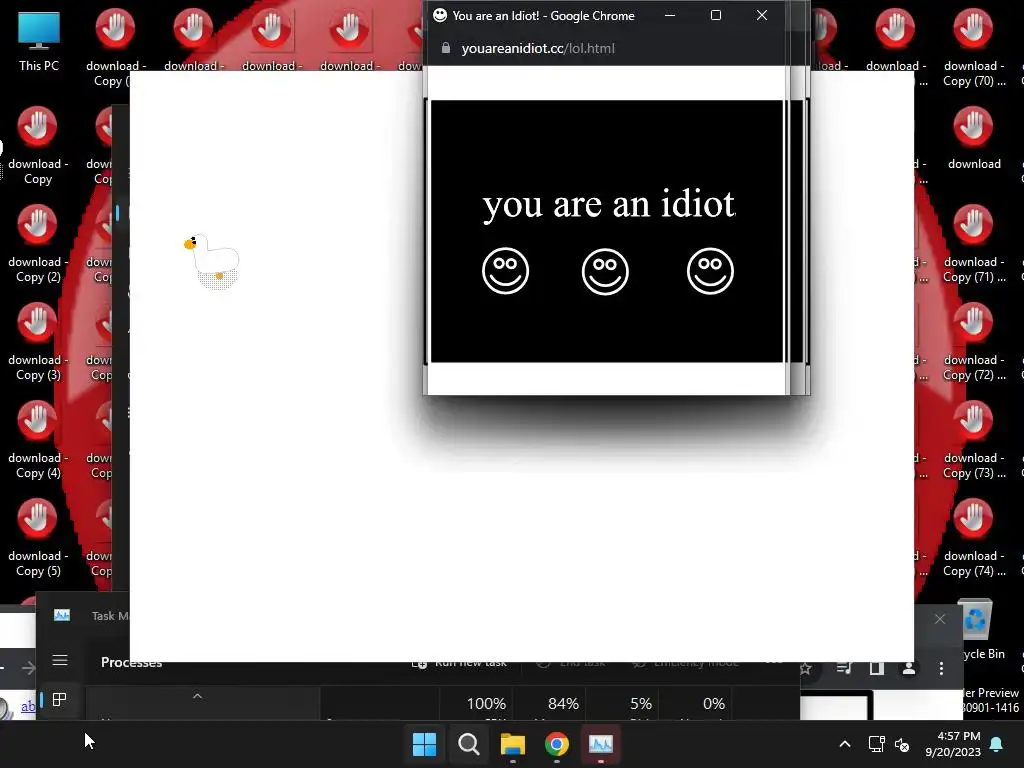The height and width of the screenshot is (768, 1024).
Task: Open the This PC desktop icon
Action: point(39,40)
